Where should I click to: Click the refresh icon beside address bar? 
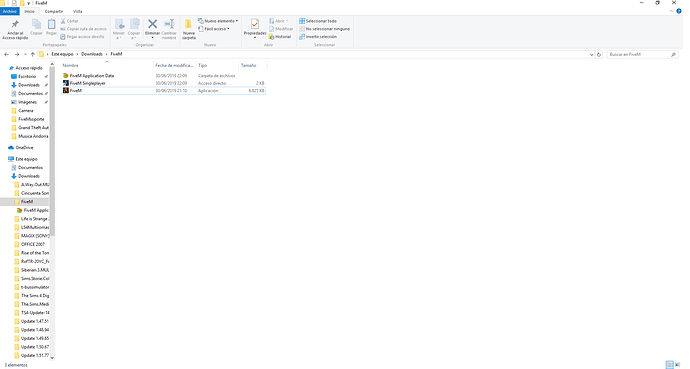599,55
